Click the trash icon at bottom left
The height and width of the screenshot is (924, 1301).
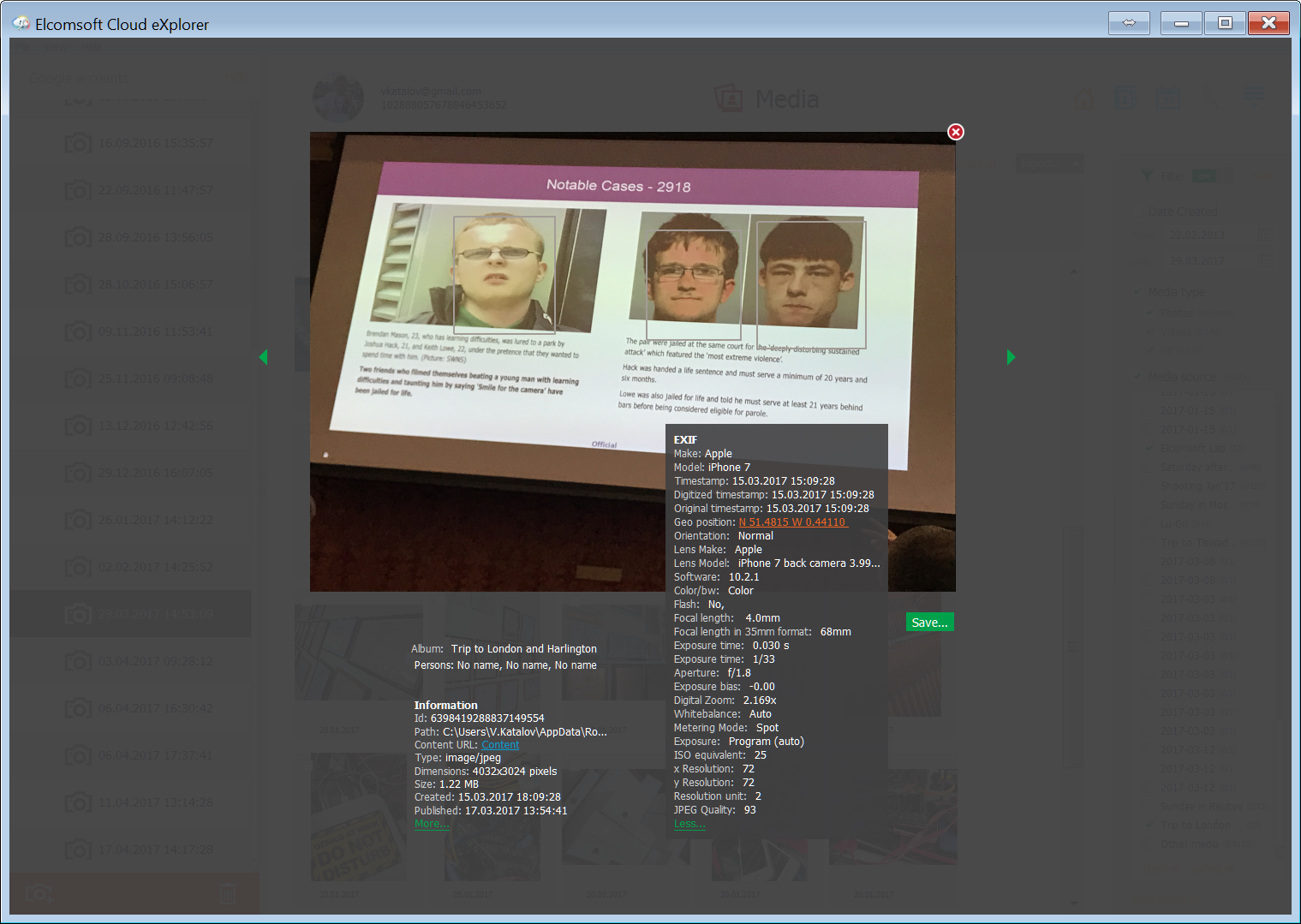[227, 893]
